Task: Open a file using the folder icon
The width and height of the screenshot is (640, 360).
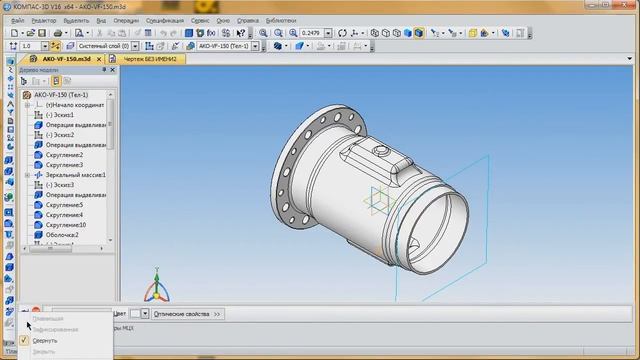Action: [x=30, y=33]
